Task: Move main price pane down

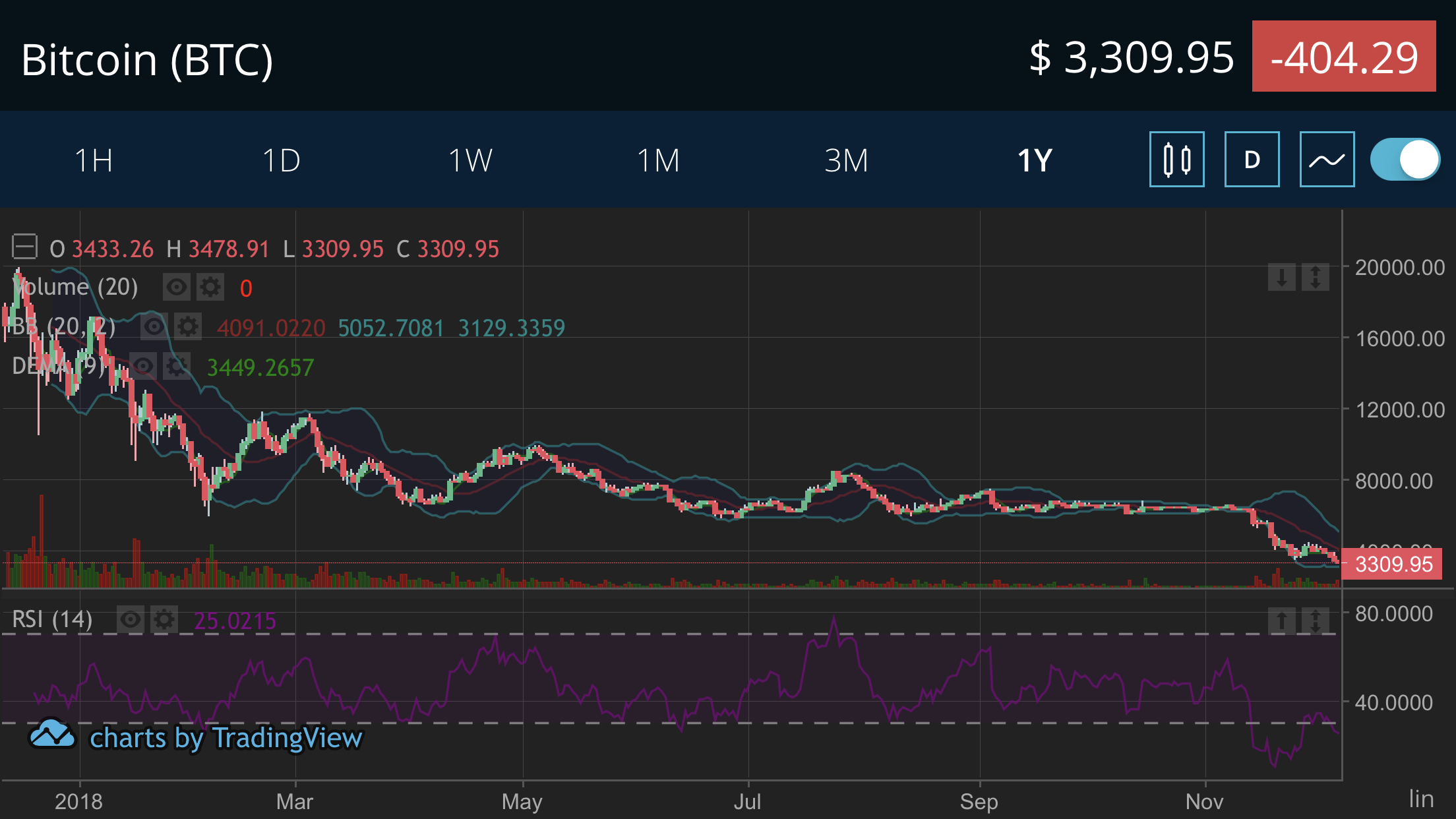Action: [x=1281, y=278]
